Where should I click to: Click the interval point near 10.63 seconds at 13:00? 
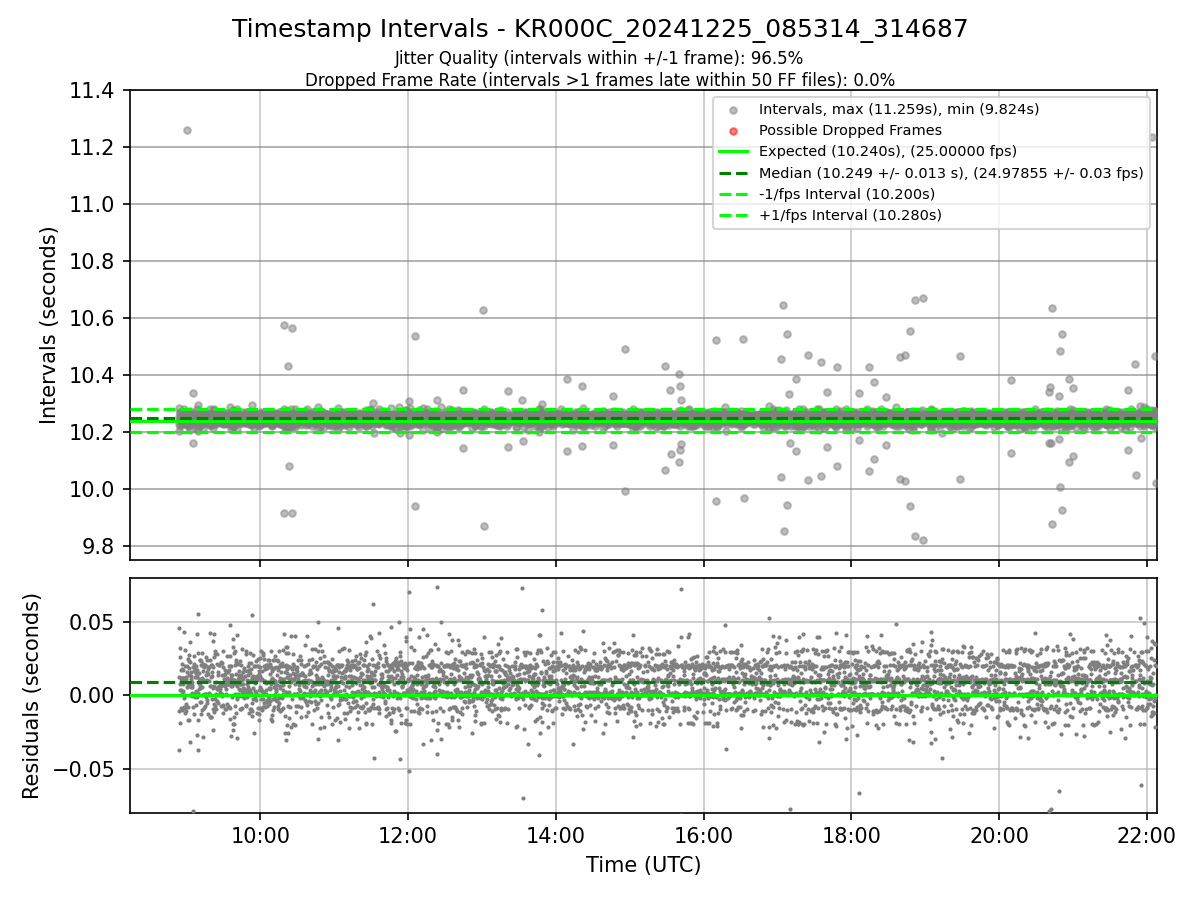[x=483, y=311]
